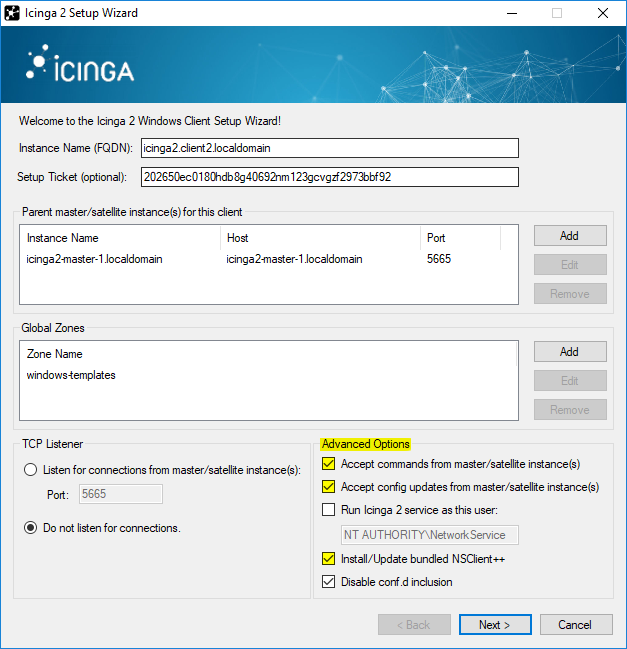Click the NT AUTHORITY\NetworkService user field

click(x=430, y=535)
